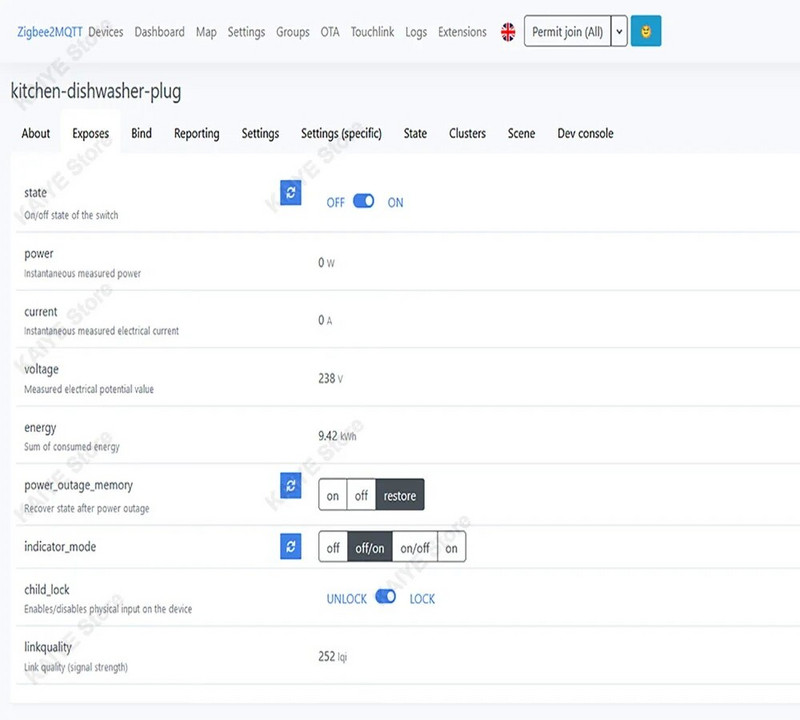Viewport: 800px width, 720px height.
Task: Refresh power_outage_memory value
Action: [290, 486]
